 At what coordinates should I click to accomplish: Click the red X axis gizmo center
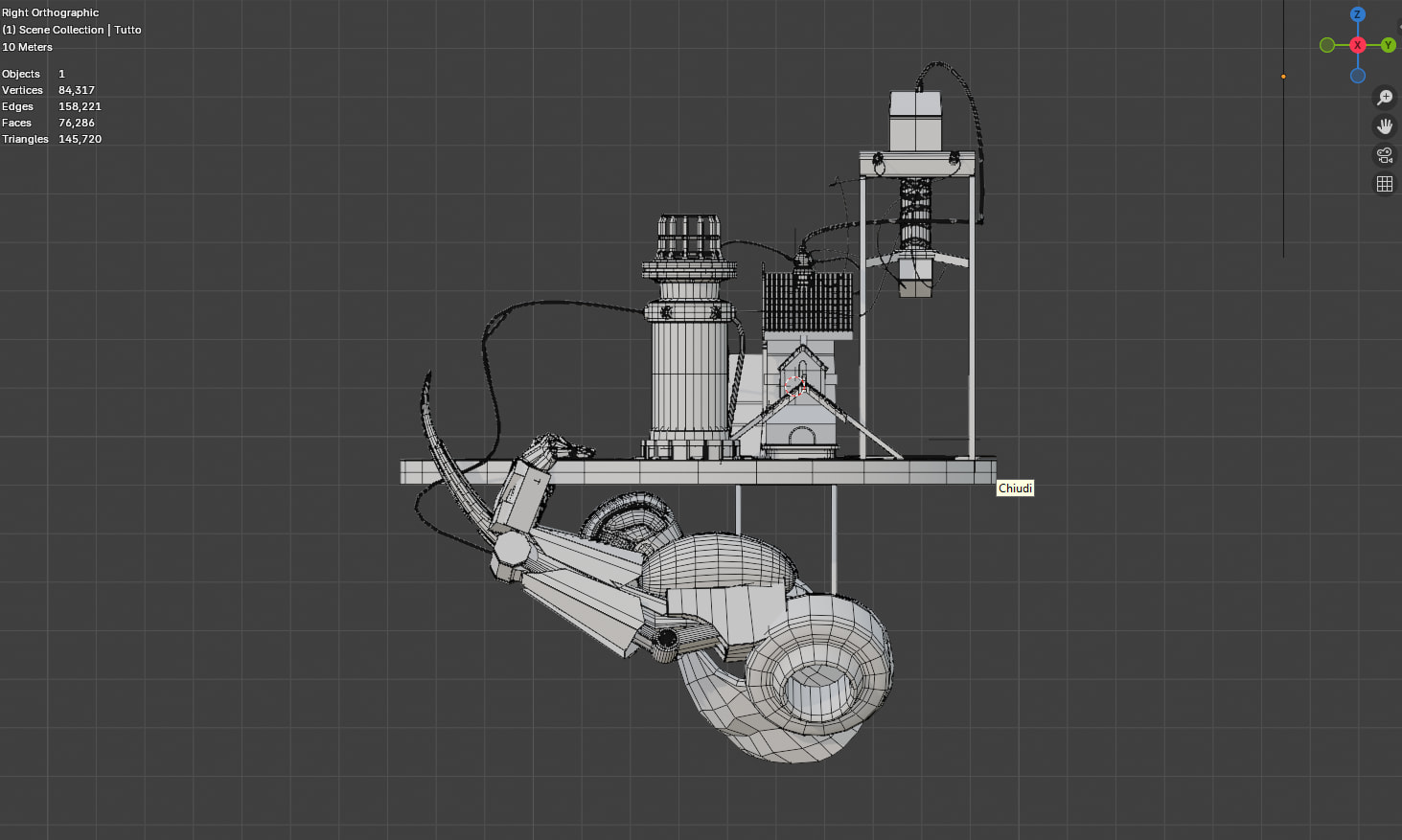[1357, 45]
